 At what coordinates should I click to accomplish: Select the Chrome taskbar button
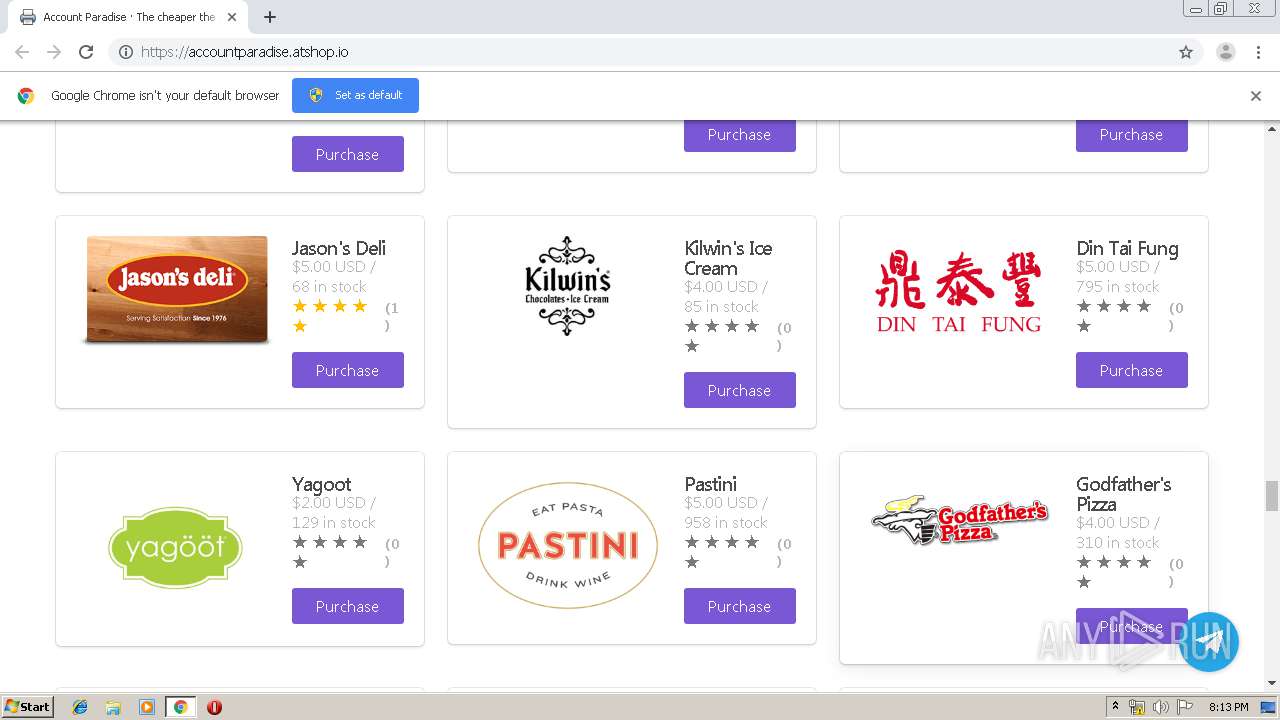tap(180, 707)
